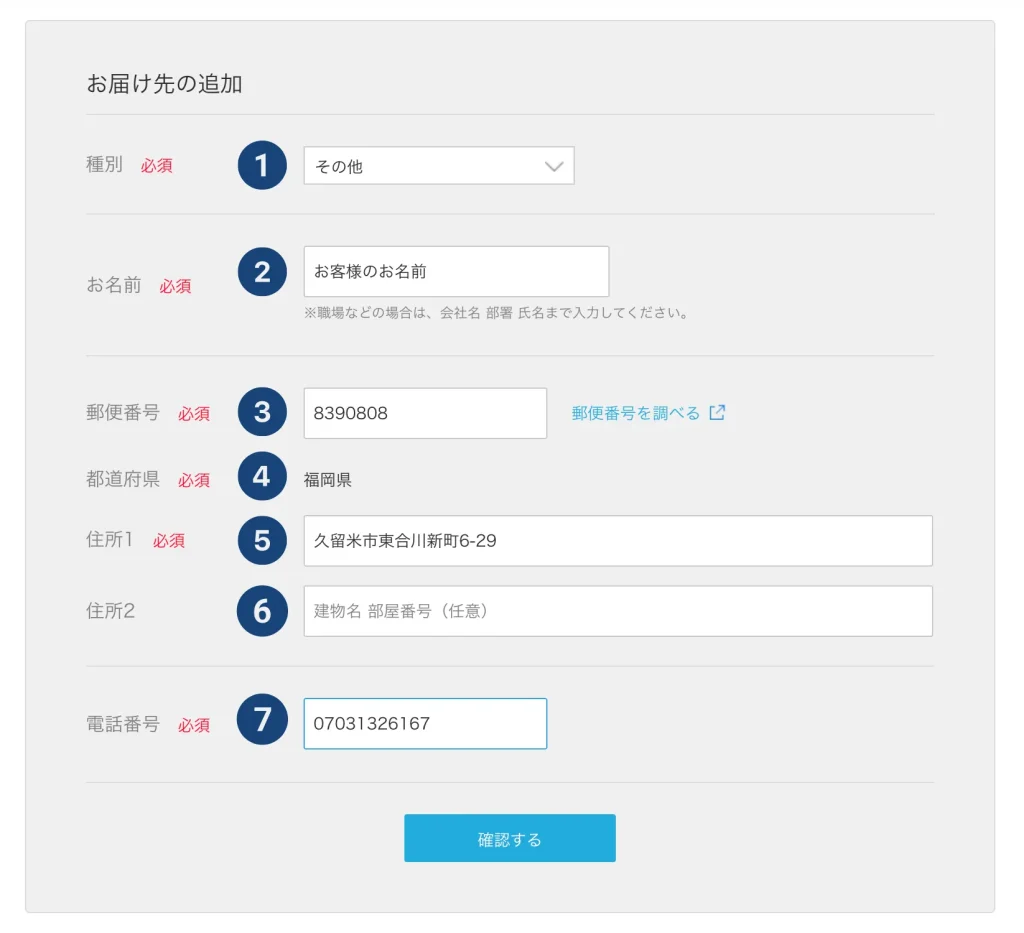The width and height of the screenshot is (1024, 933).
Task: Click the external link icon beside 郵便番号を調べる
Action: [717, 413]
